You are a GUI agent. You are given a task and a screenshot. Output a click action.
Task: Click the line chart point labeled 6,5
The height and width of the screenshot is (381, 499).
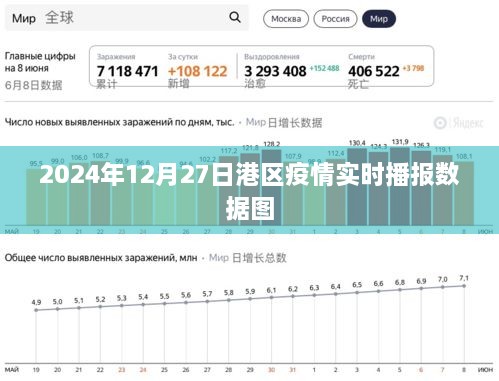pos(357,292)
